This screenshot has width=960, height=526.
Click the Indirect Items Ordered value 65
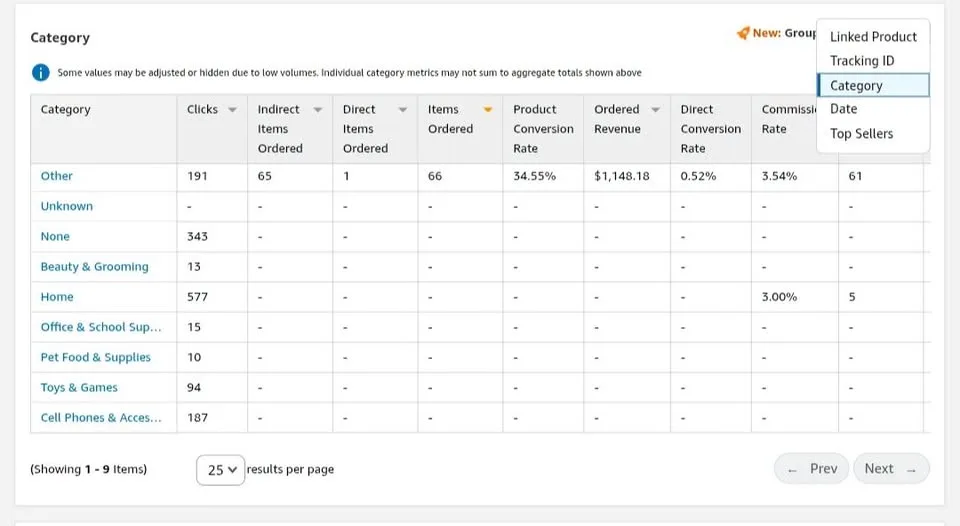coord(264,176)
